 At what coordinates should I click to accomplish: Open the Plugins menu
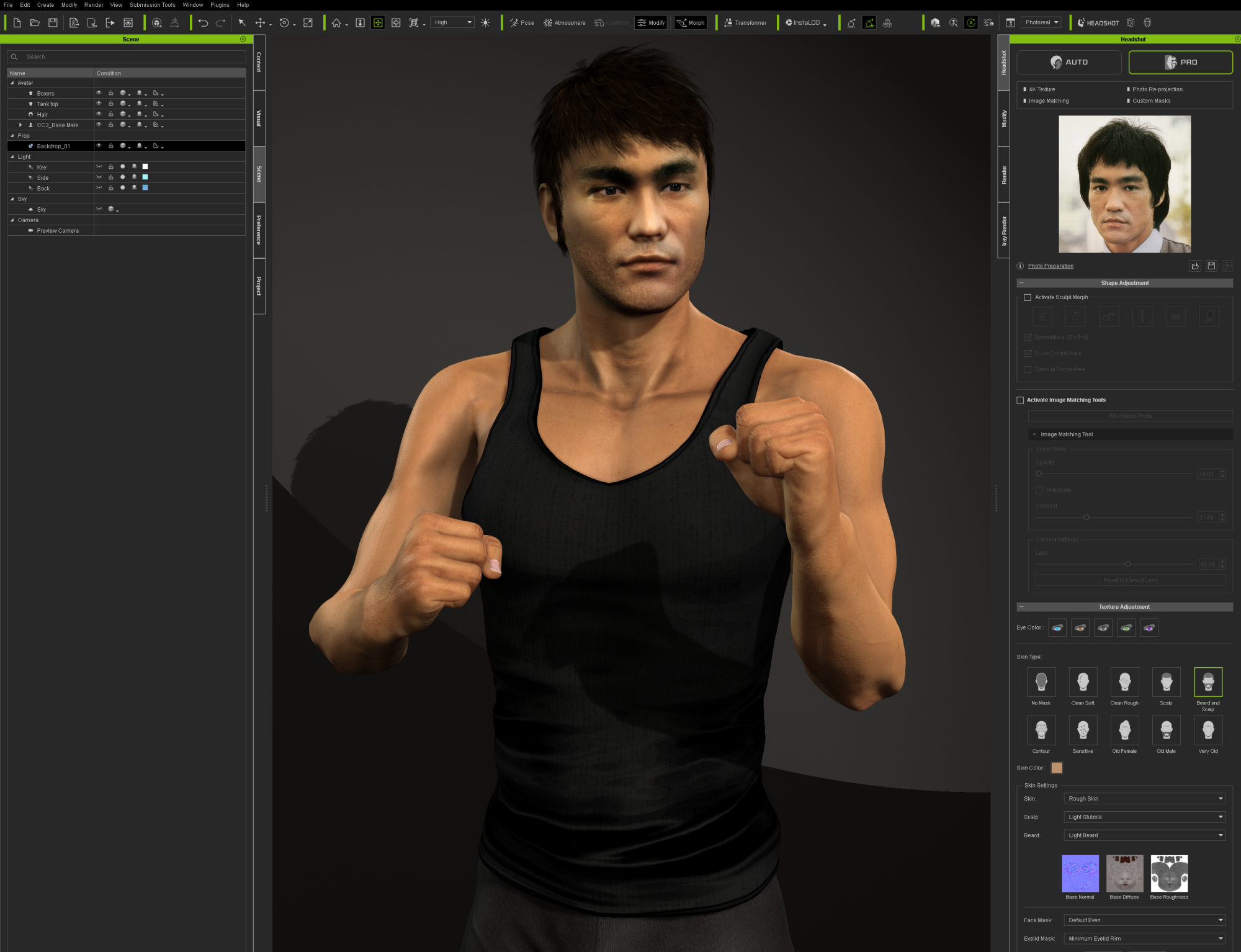[220, 5]
